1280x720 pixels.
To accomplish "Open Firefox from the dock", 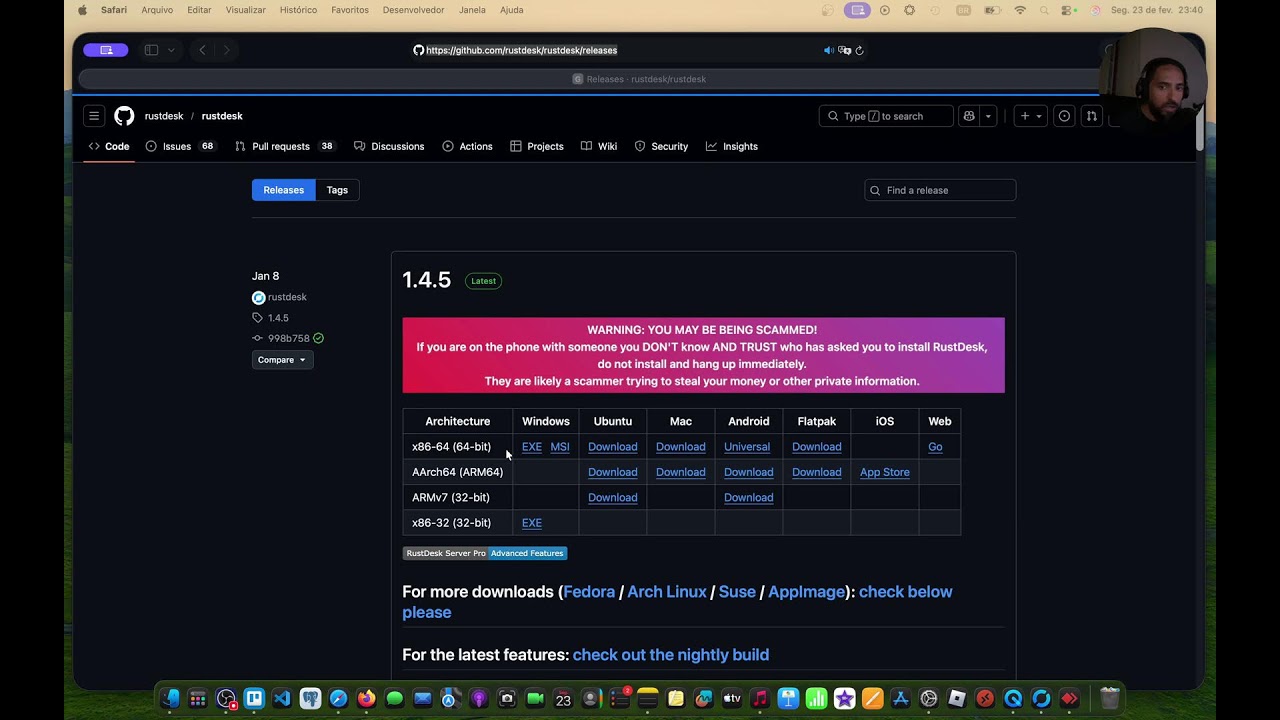I will click(x=366, y=699).
